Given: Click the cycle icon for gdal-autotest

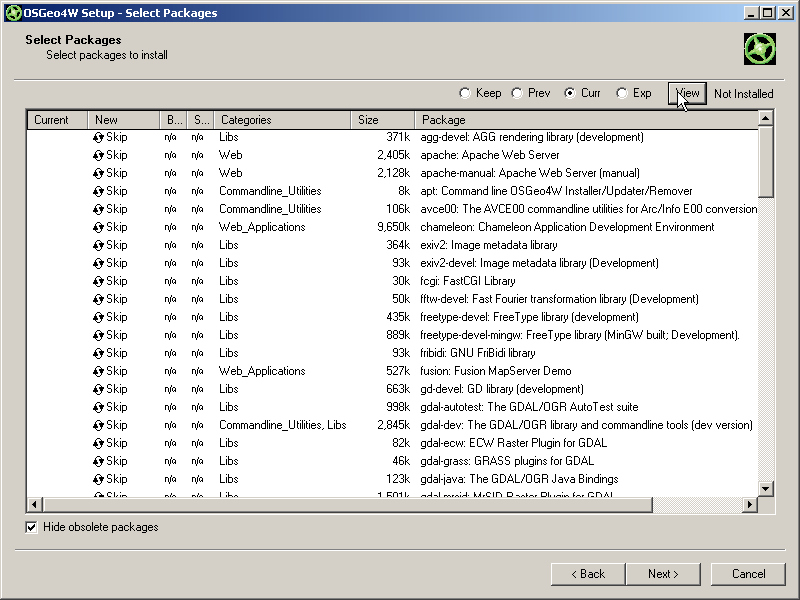Looking at the screenshot, I should [98, 407].
